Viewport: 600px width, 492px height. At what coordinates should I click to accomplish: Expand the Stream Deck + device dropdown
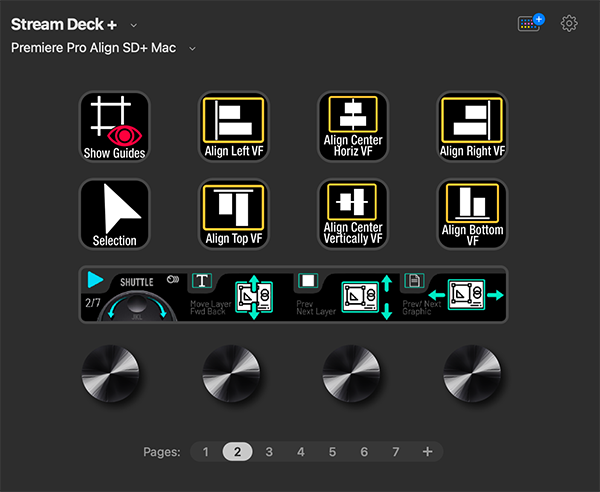(x=134, y=25)
